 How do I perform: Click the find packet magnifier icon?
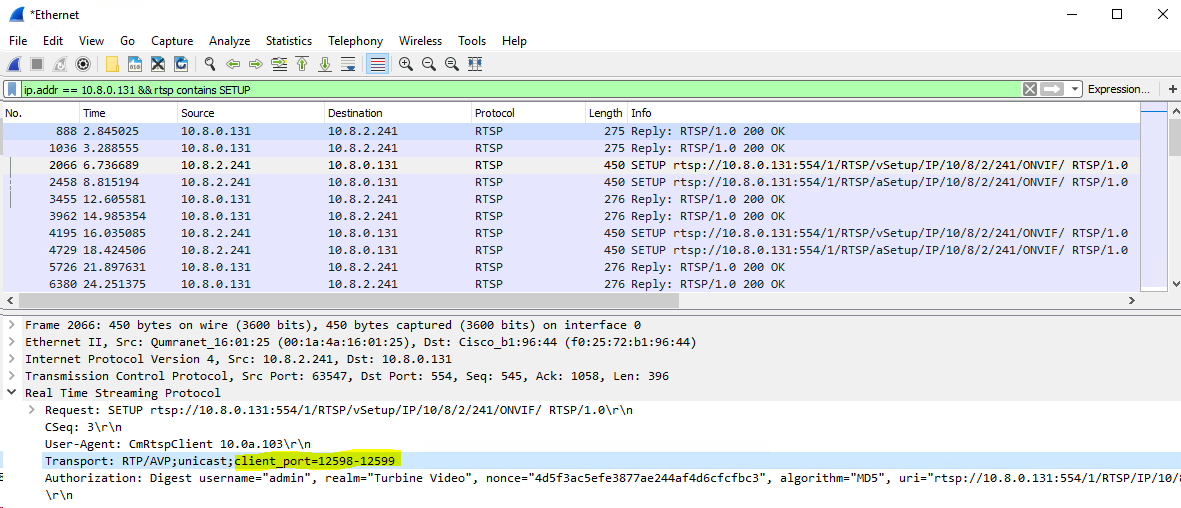[210, 64]
